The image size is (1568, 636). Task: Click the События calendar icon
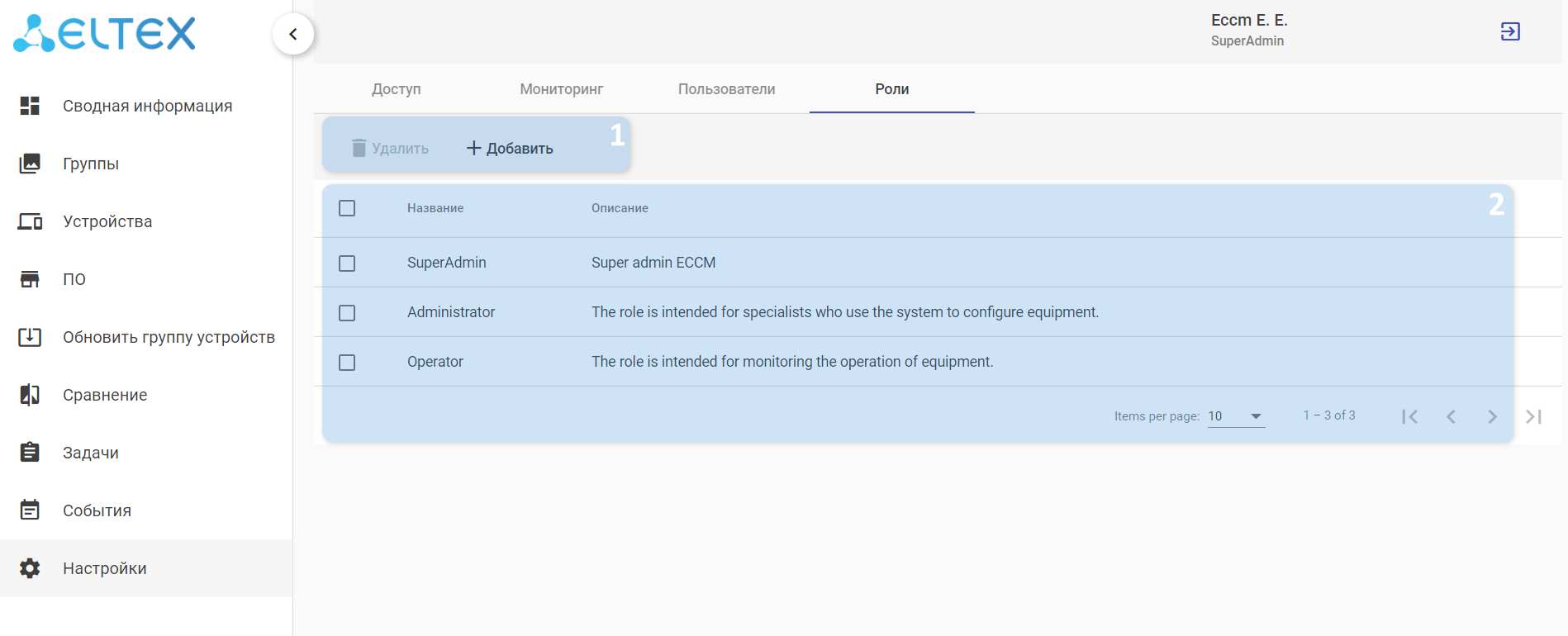pyautogui.click(x=30, y=510)
